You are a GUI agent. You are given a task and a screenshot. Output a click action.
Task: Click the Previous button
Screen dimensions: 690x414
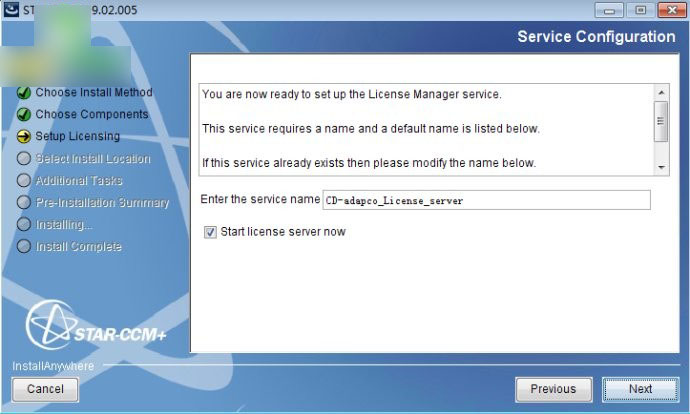point(553,389)
